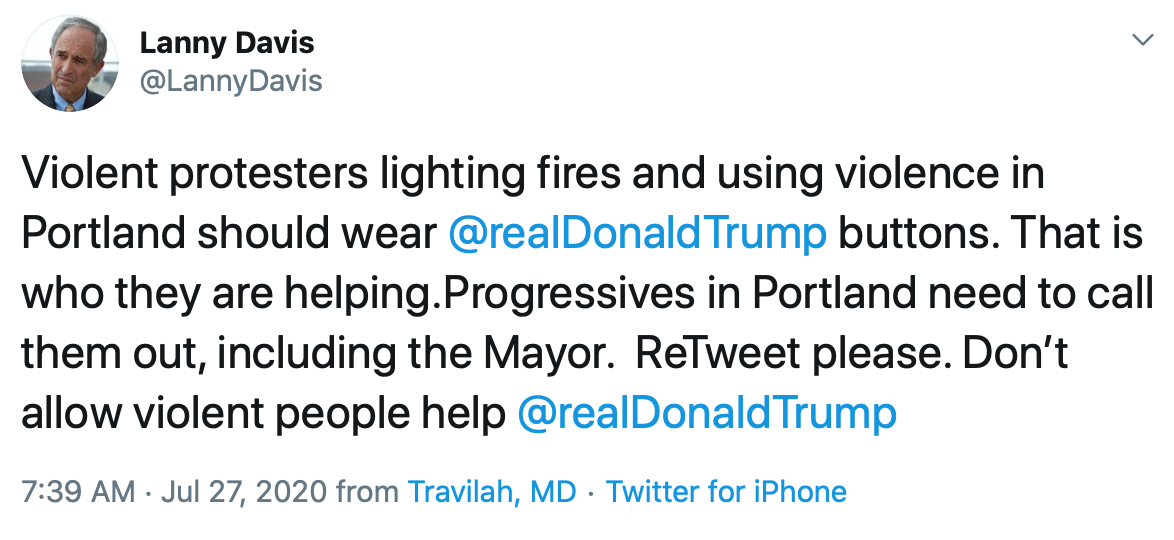Open the final @realDonaldTrump mention ending the tweet
1174x540 pixels.
[x=707, y=413]
